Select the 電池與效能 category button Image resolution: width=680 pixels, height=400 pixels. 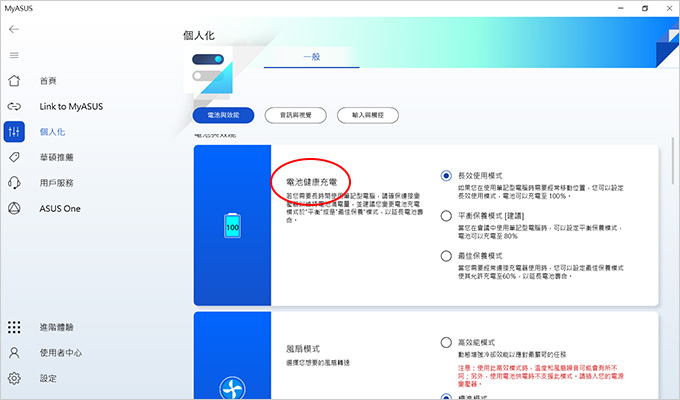(223, 115)
